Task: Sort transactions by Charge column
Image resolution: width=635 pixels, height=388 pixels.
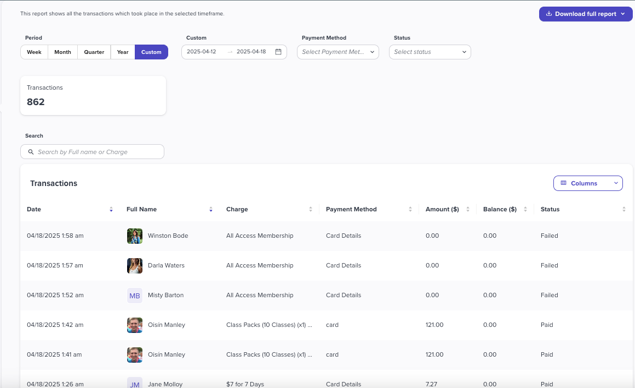Action: coord(310,209)
